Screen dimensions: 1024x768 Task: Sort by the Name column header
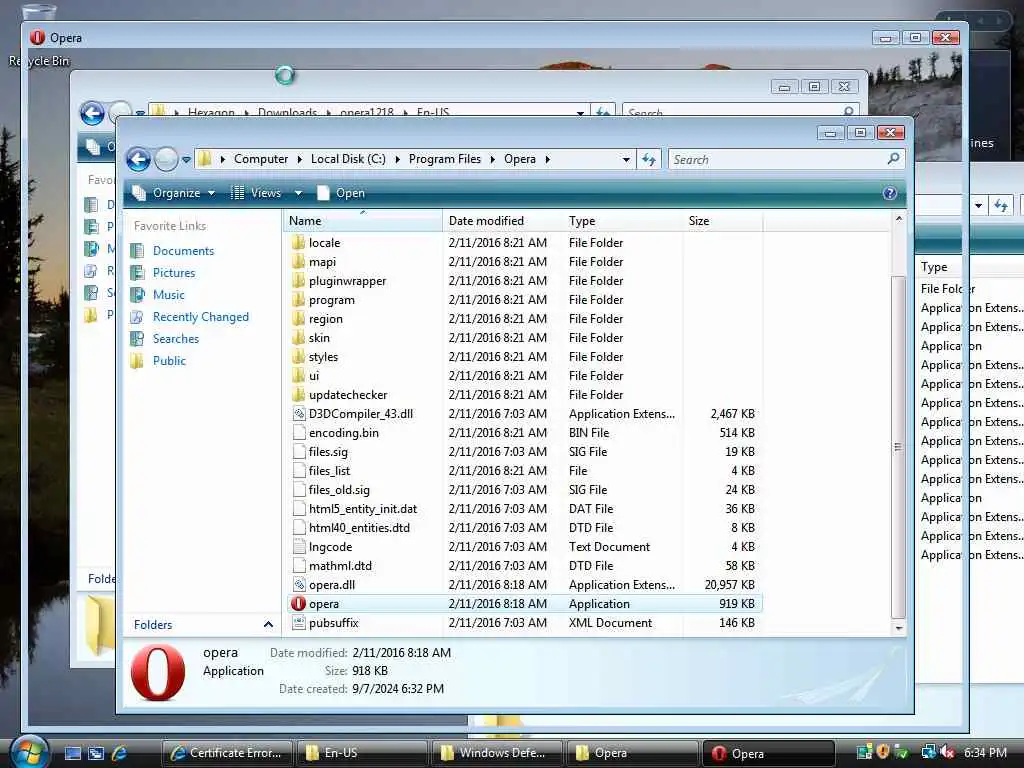click(363, 221)
